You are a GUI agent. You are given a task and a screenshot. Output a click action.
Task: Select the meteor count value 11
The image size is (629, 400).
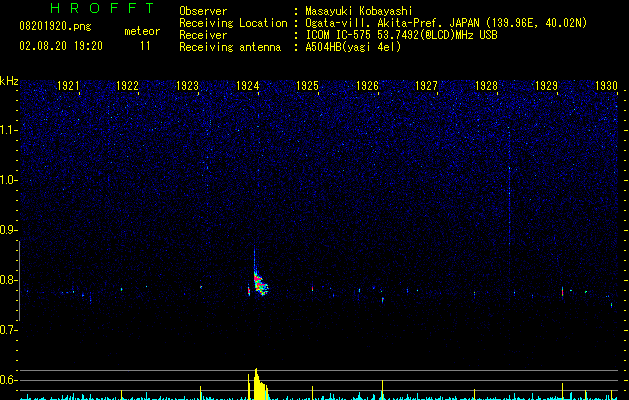point(145,46)
